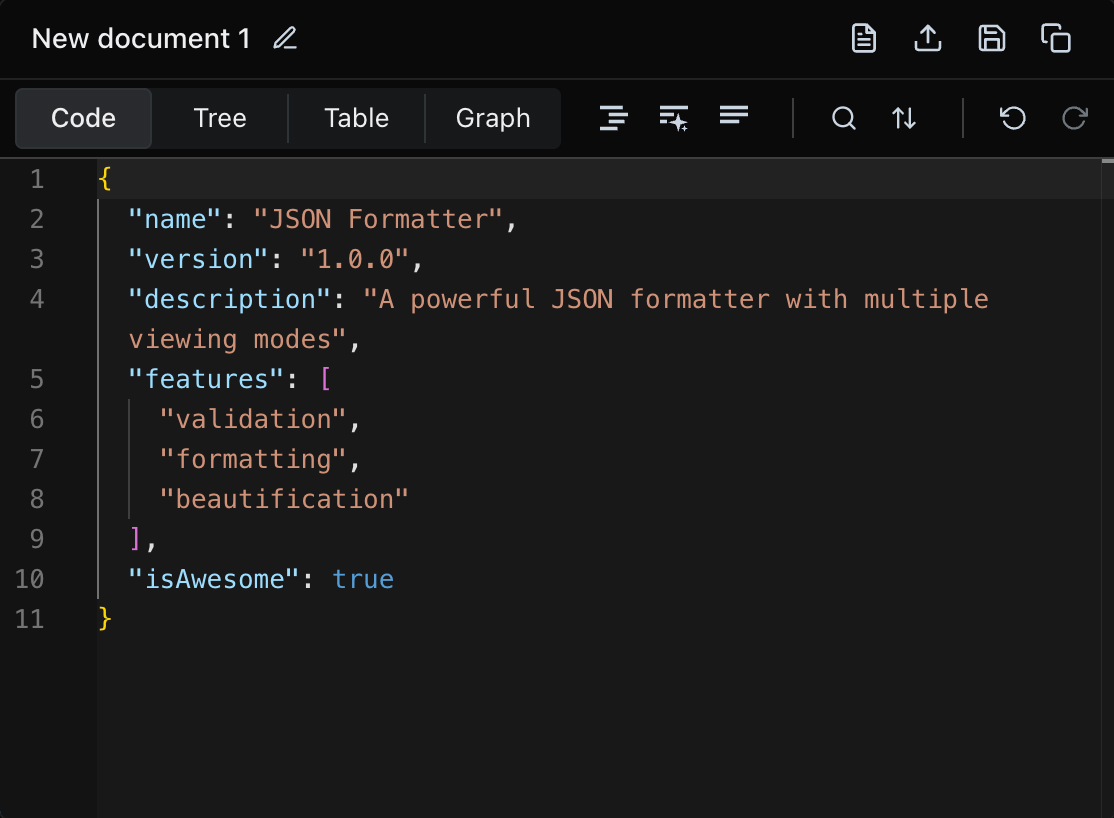Image resolution: width=1114 pixels, height=818 pixels.
Task: Open the Graph view tab
Action: pos(493,118)
